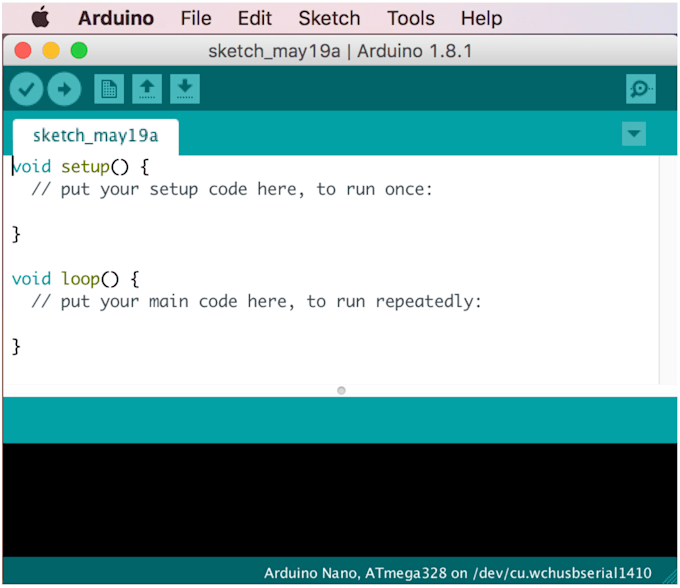
Task: Click the 'void setup() {' line
Action: point(80,167)
